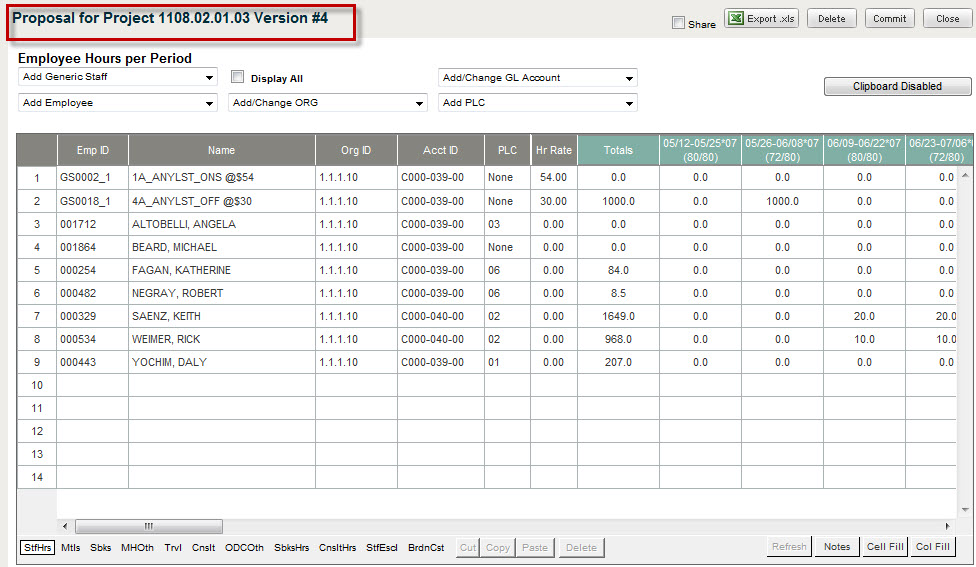Image resolution: width=976 pixels, height=567 pixels.
Task: Click the Cell Fill button
Action: pos(885,547)
